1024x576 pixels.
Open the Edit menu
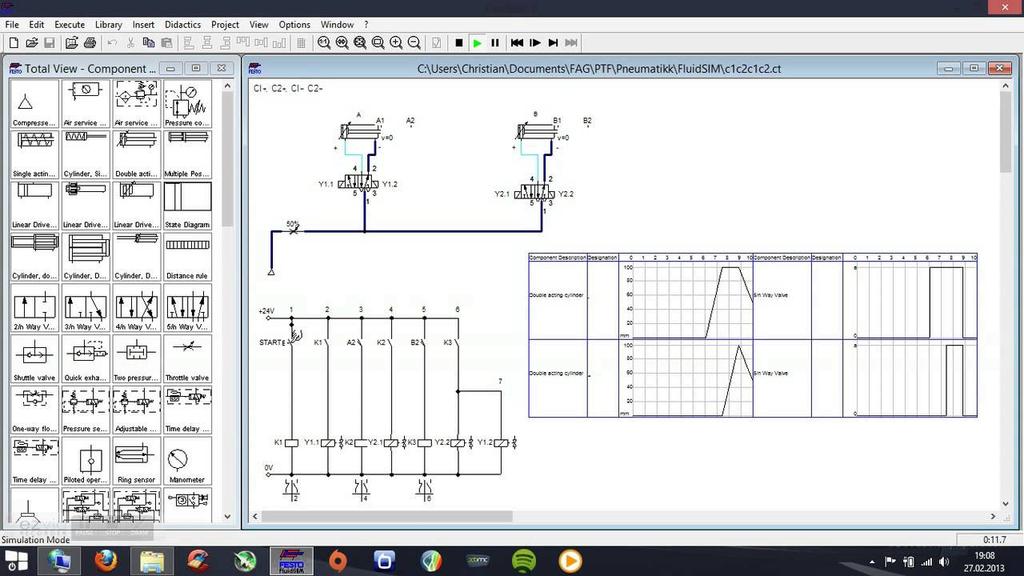pos(37,24)
